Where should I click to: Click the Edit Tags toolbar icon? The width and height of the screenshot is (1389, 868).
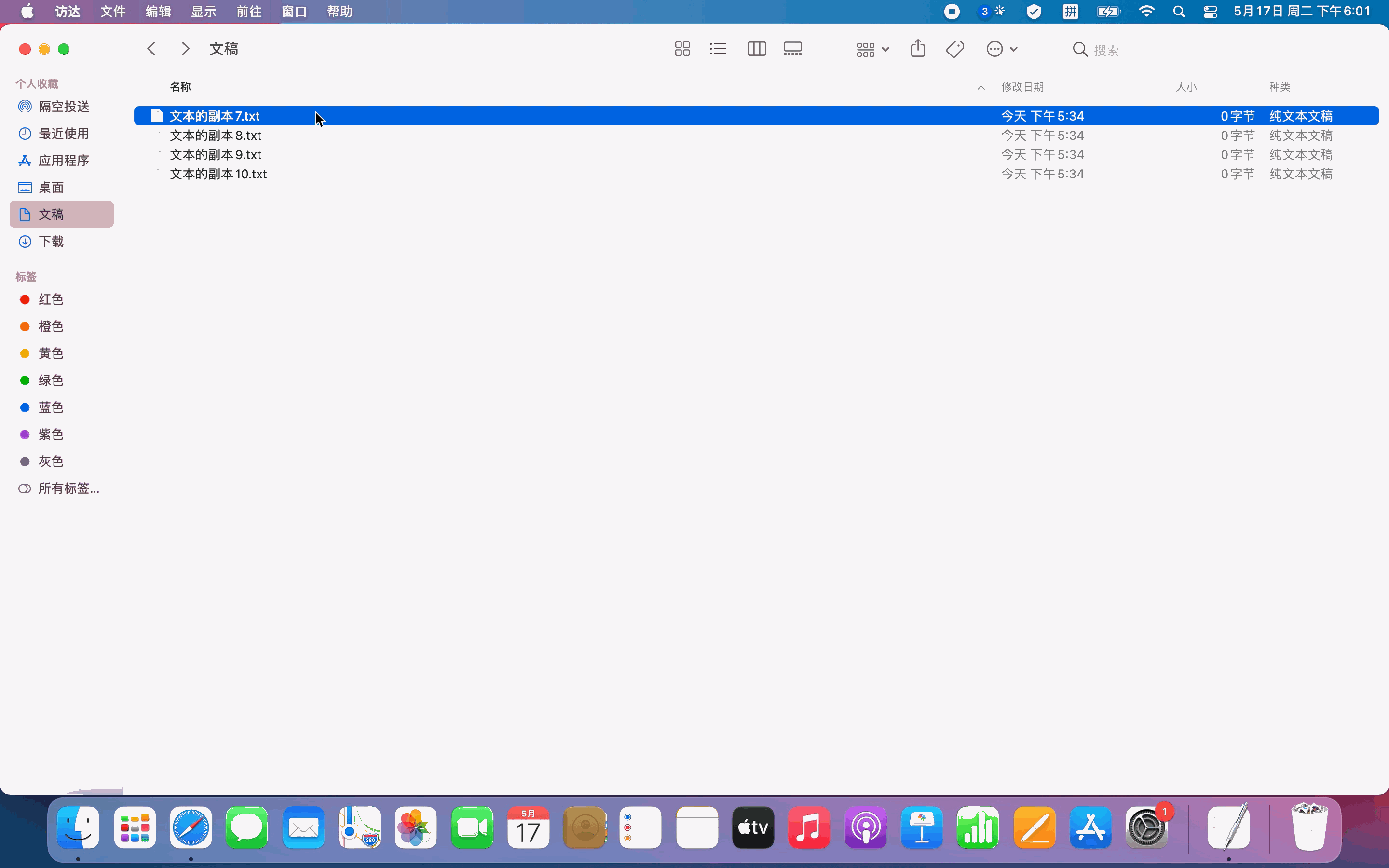coord(954,49)
